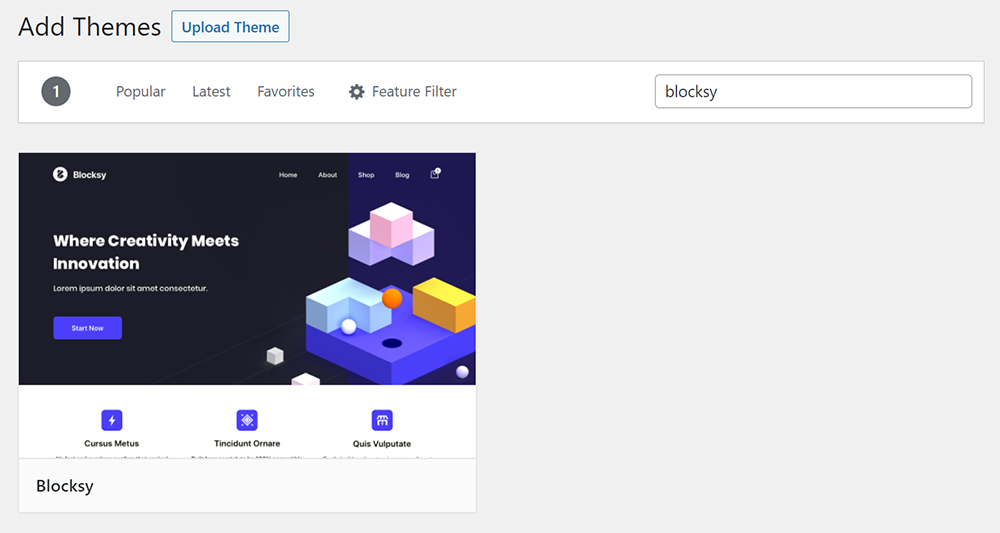Click the Quis Vulputate store icon
Image resolution: width=1000 pixels, height=533 pixels.
point(382,420)
